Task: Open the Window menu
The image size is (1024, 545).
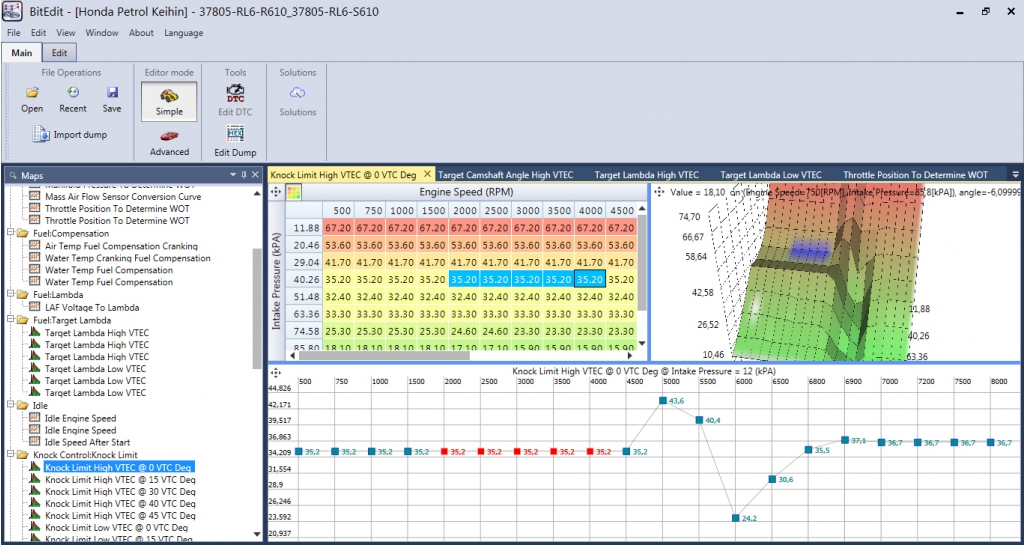Action: coord(102,33)
